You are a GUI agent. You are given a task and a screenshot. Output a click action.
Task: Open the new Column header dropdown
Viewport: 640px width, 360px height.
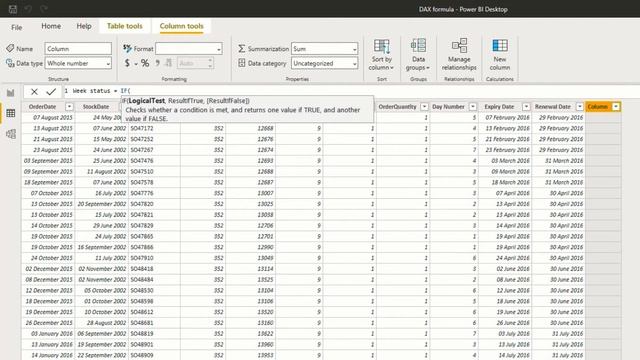[616, 107]
